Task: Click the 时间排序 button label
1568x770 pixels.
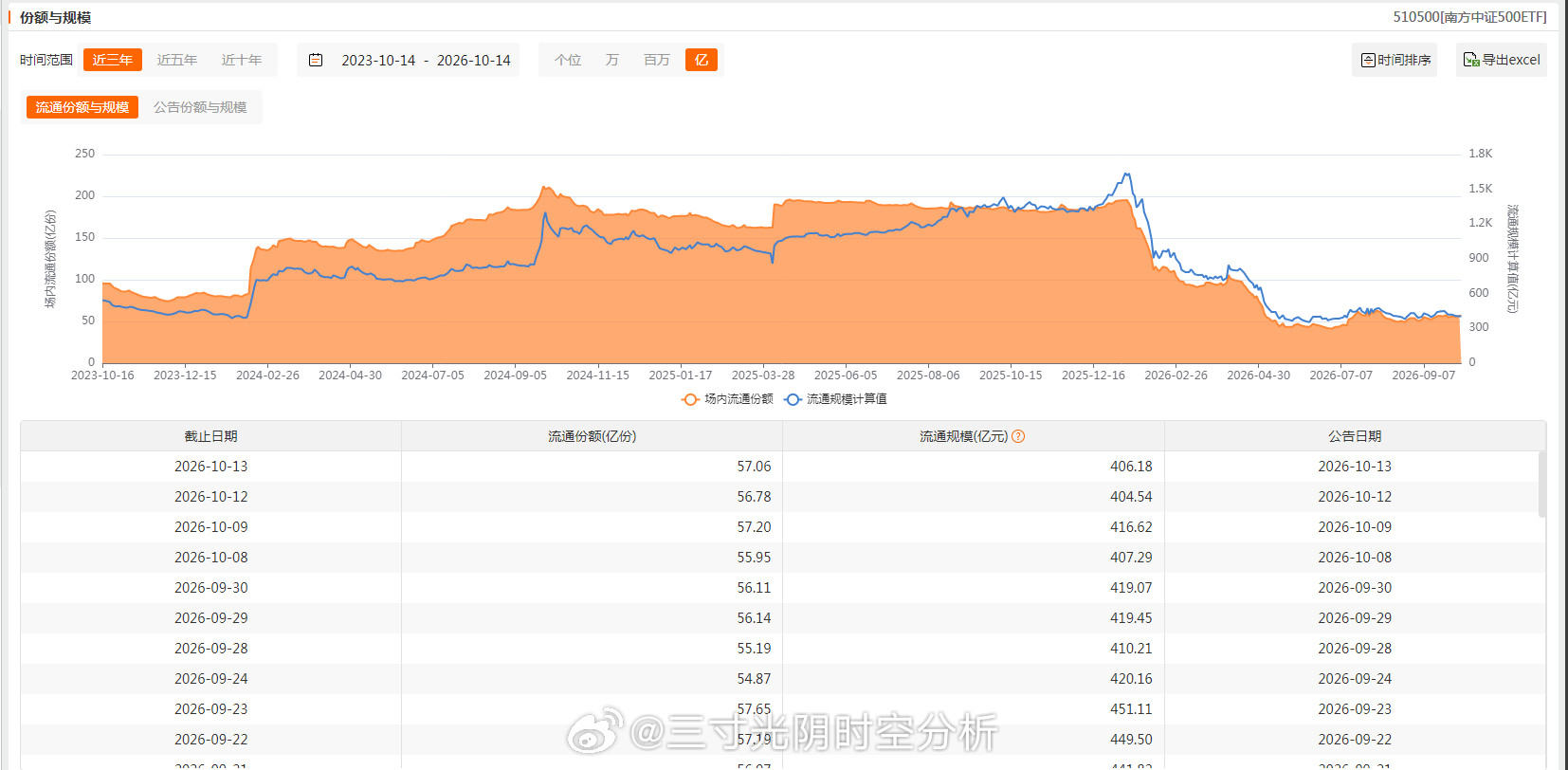Action: pos(1404,60)
